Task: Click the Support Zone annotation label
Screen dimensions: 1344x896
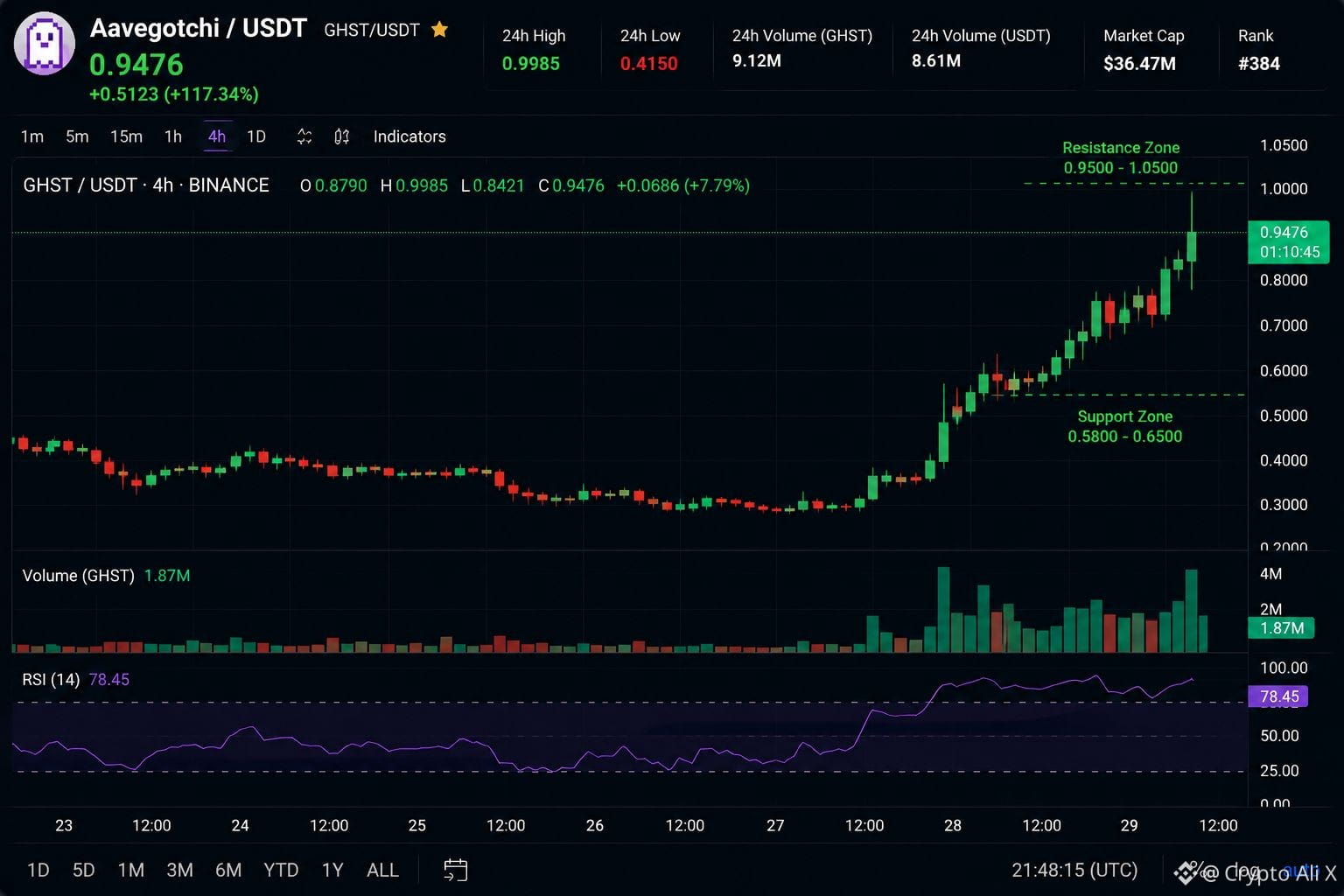Action: coord(1125,426)
